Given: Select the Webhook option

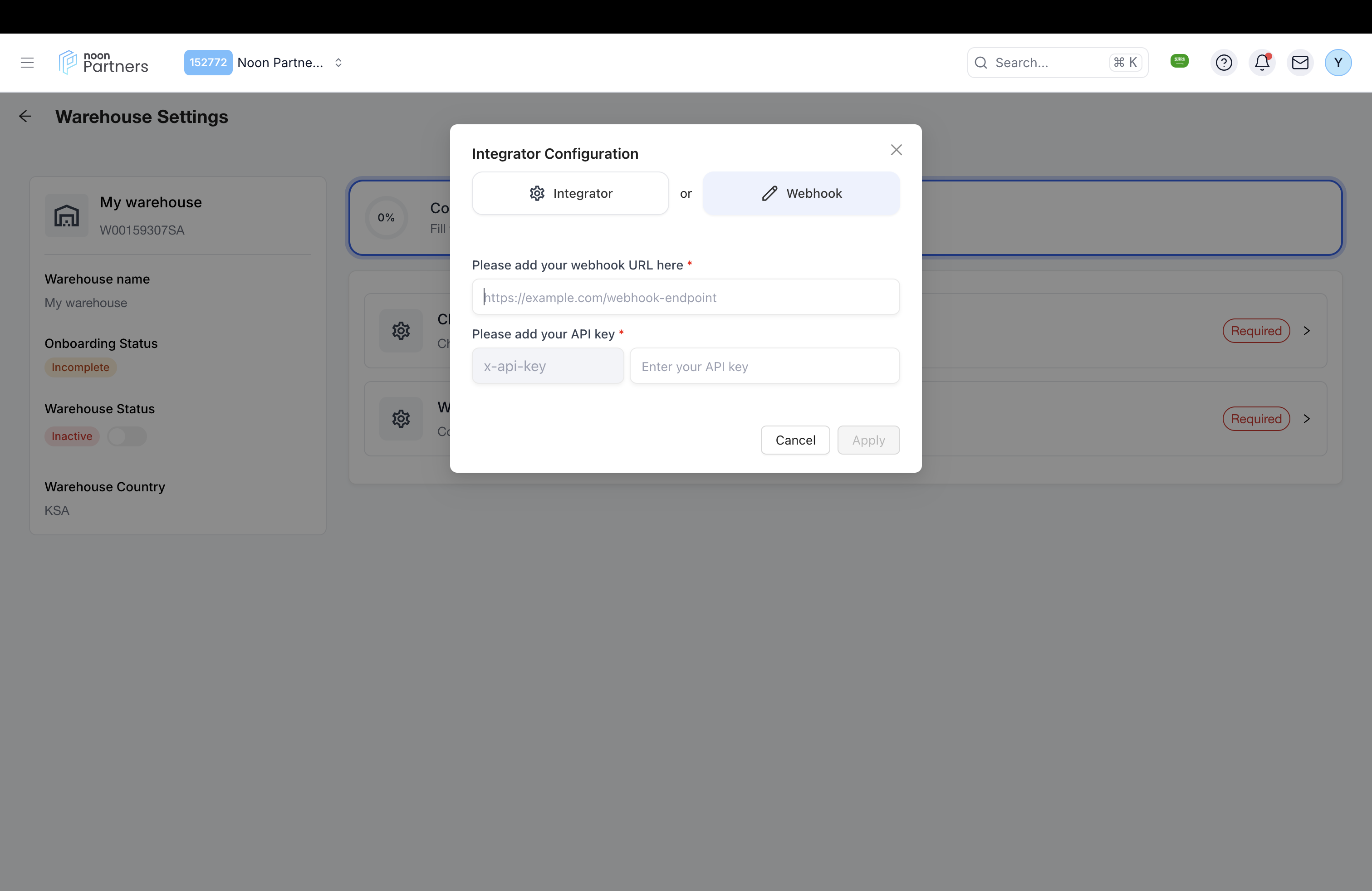Looking at the screenshot, I should tap(801, 193).
